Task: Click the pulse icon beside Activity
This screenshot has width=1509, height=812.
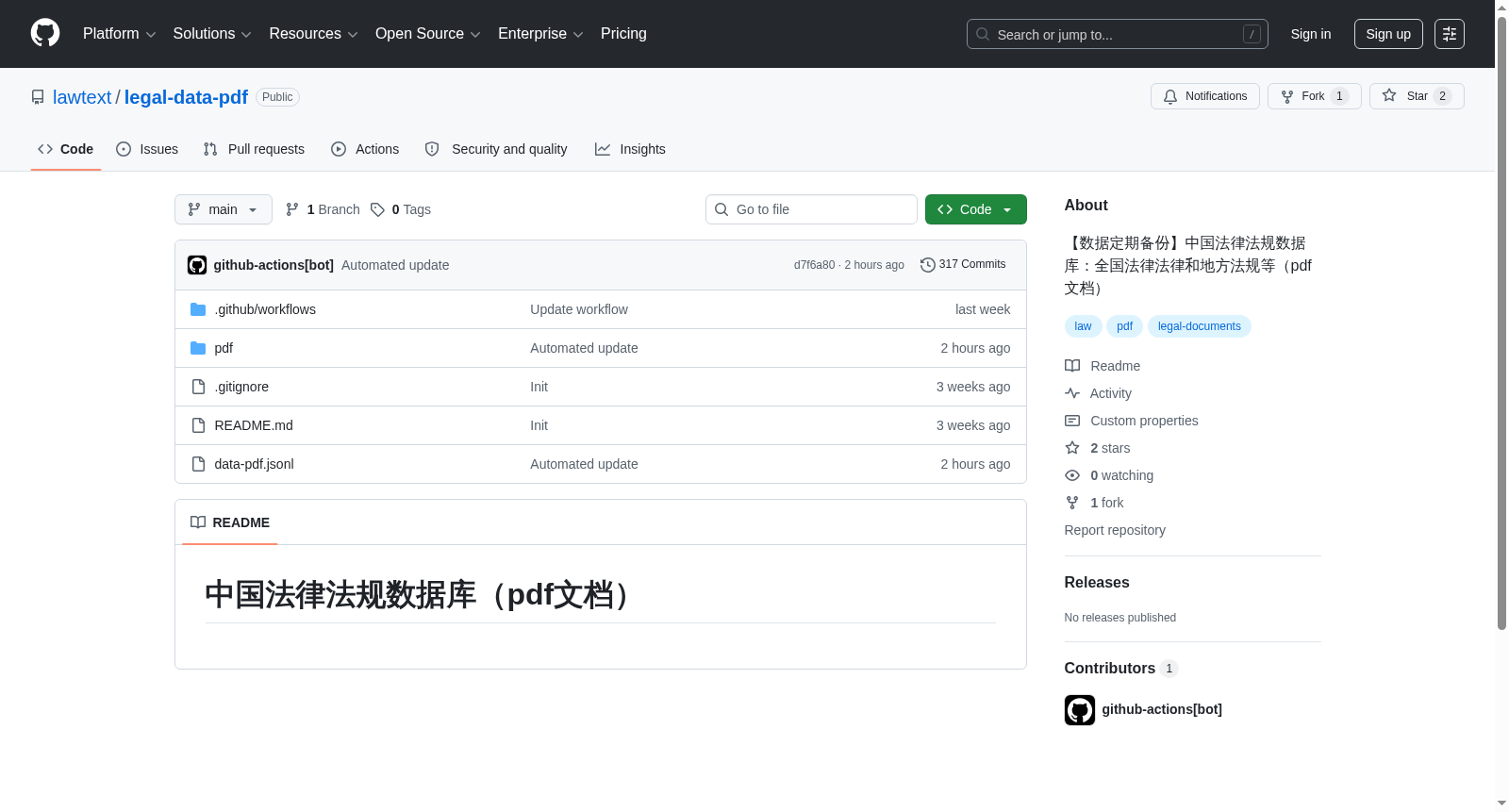Action: (x=1072, y=393)
